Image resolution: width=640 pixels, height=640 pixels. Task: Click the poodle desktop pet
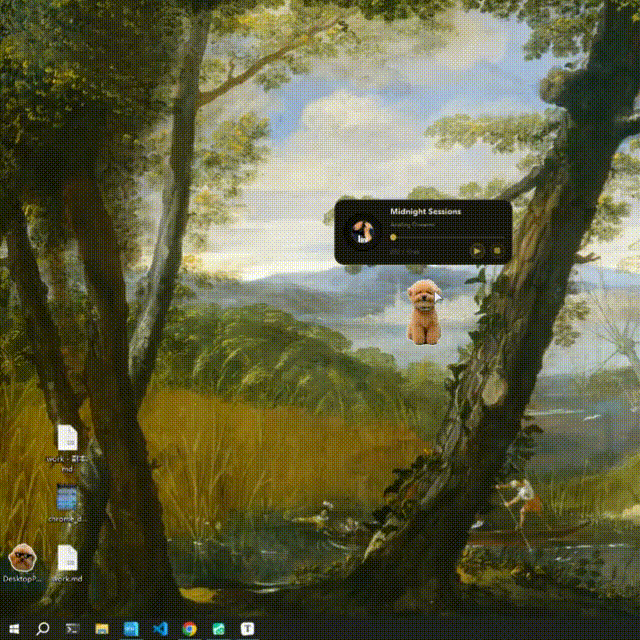[424, 312]
